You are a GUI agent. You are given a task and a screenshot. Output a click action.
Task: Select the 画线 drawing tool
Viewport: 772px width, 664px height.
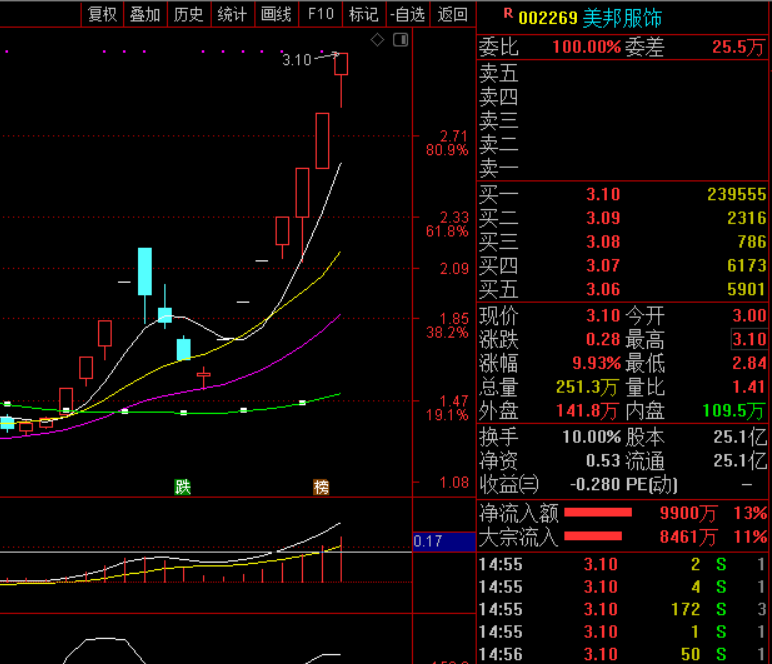coord(276,14)
